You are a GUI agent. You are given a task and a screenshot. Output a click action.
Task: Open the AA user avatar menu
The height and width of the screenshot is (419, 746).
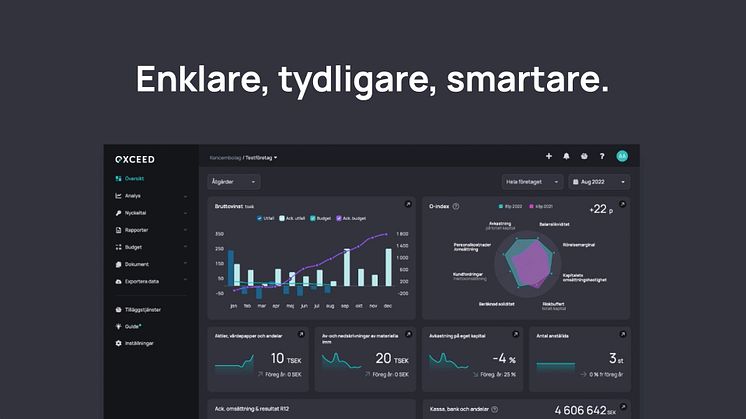coord(622,156)
